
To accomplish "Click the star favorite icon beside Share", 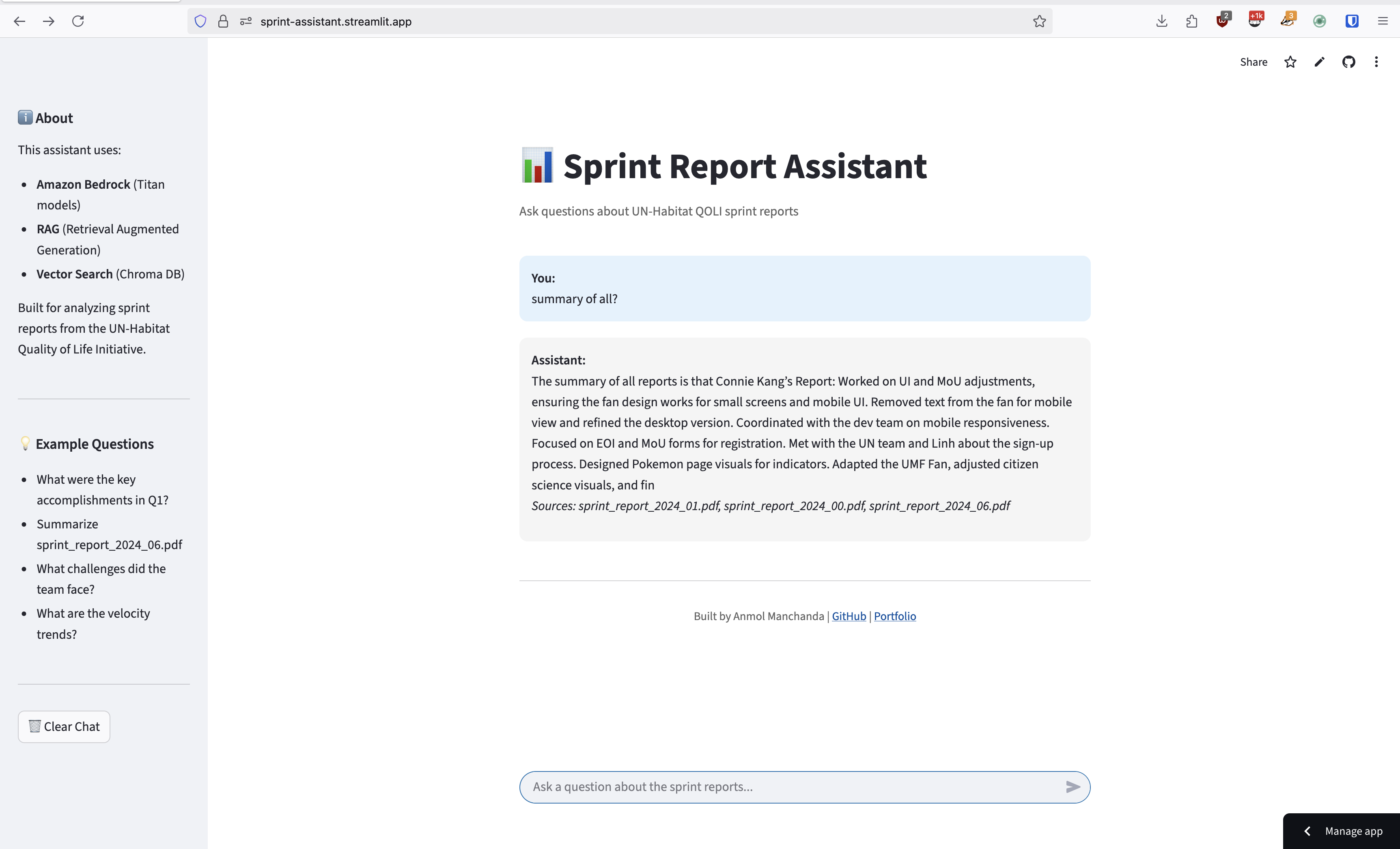I will tap(1290, 61).
